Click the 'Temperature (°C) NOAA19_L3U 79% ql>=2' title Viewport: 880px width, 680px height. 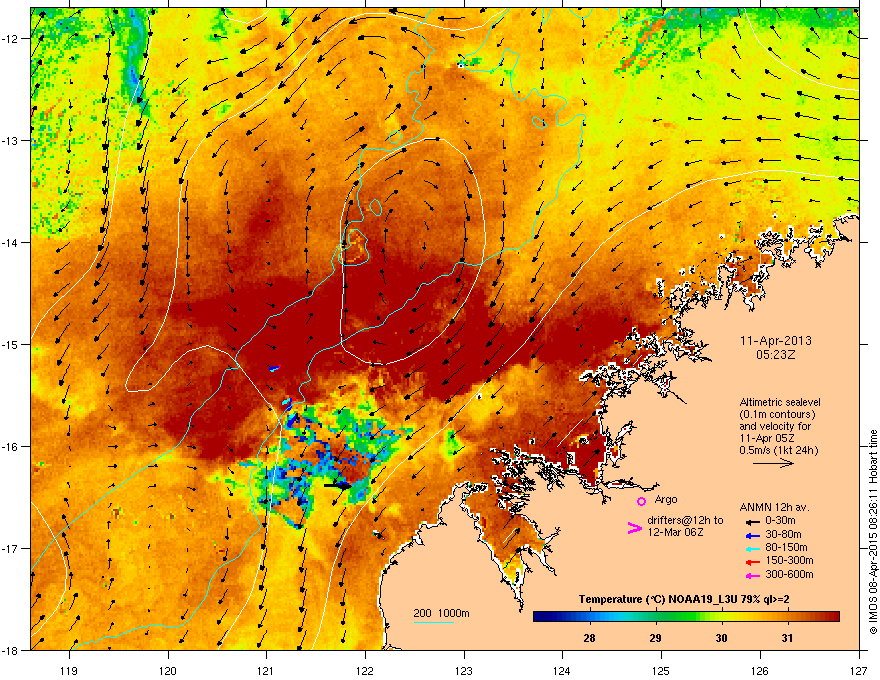684,600
